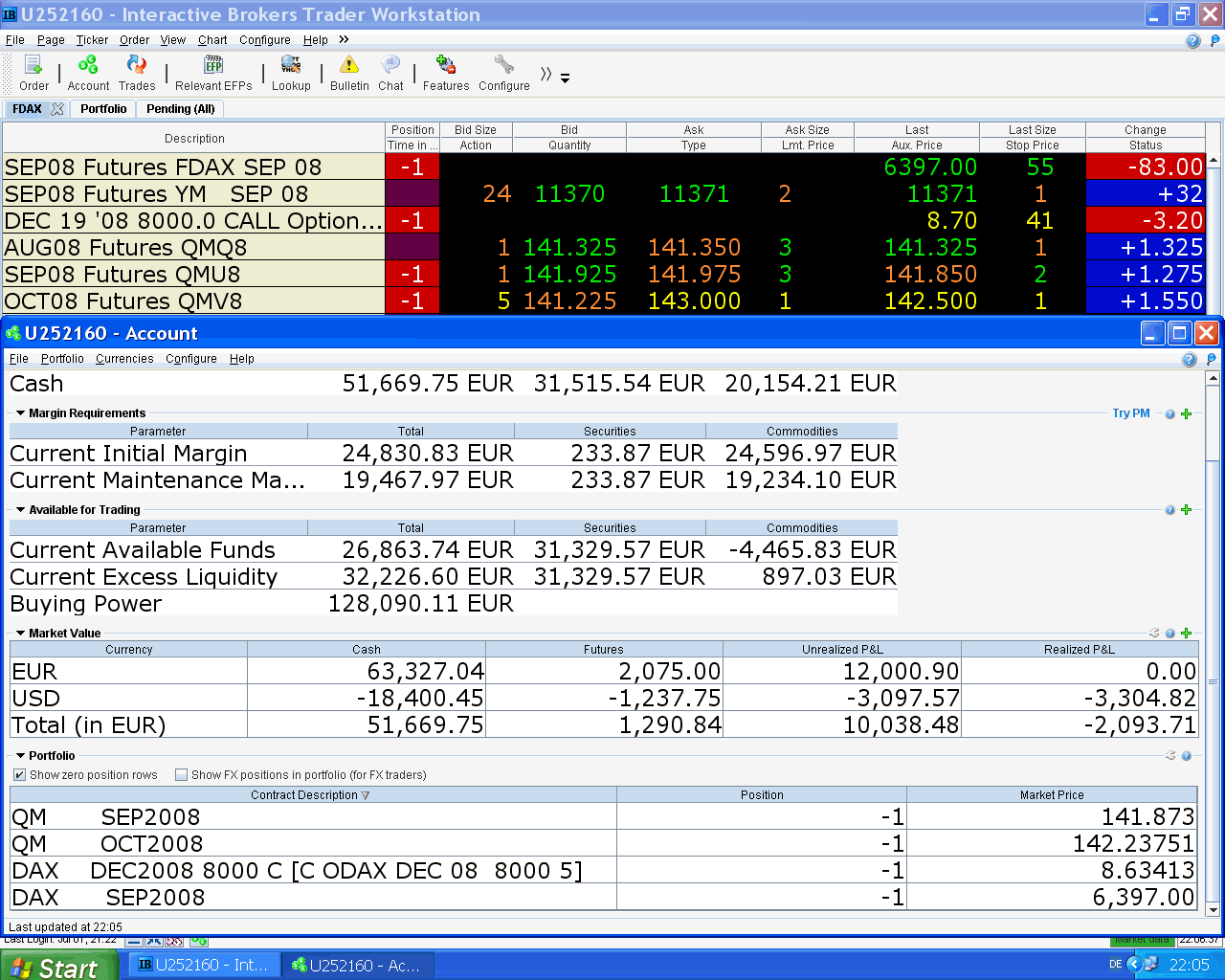
Task: Click the pin icon in Account window menu bar
Action: (1211, 359)
